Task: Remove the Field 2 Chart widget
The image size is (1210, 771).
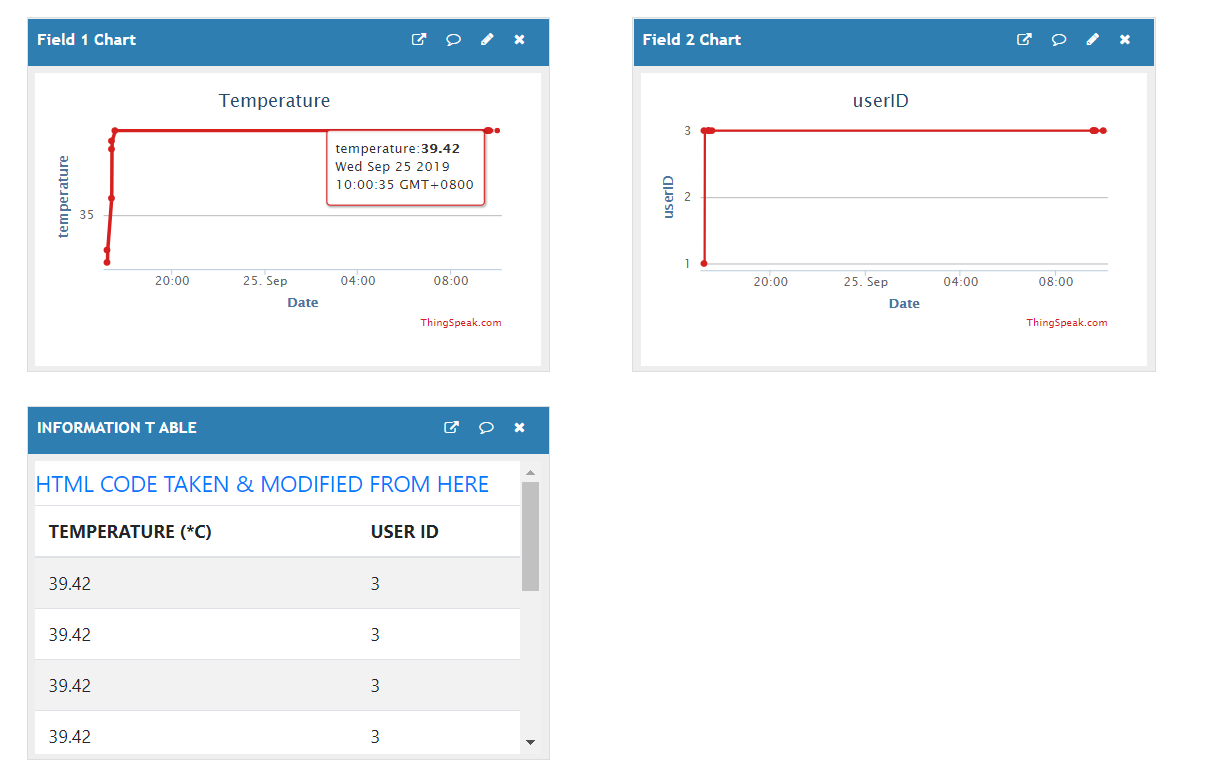Action: click(x=1124, y=39)
